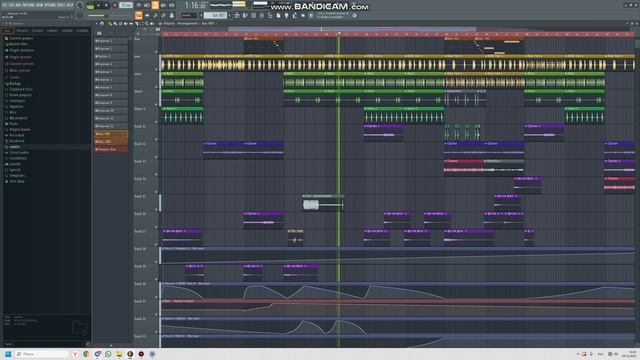
Task: Click the Windows taskbar search box
Action: click(x=41, y=354)
